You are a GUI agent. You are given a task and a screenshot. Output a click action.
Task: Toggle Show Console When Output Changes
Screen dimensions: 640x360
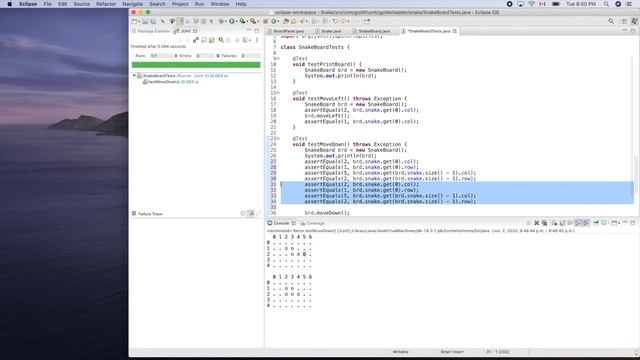578,223
